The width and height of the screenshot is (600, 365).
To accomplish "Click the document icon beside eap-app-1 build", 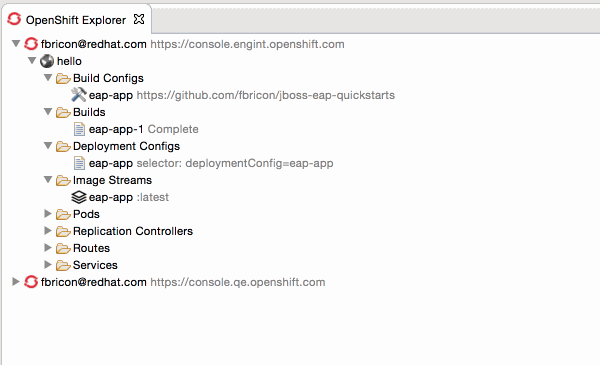I will click(x=79, y=129).
